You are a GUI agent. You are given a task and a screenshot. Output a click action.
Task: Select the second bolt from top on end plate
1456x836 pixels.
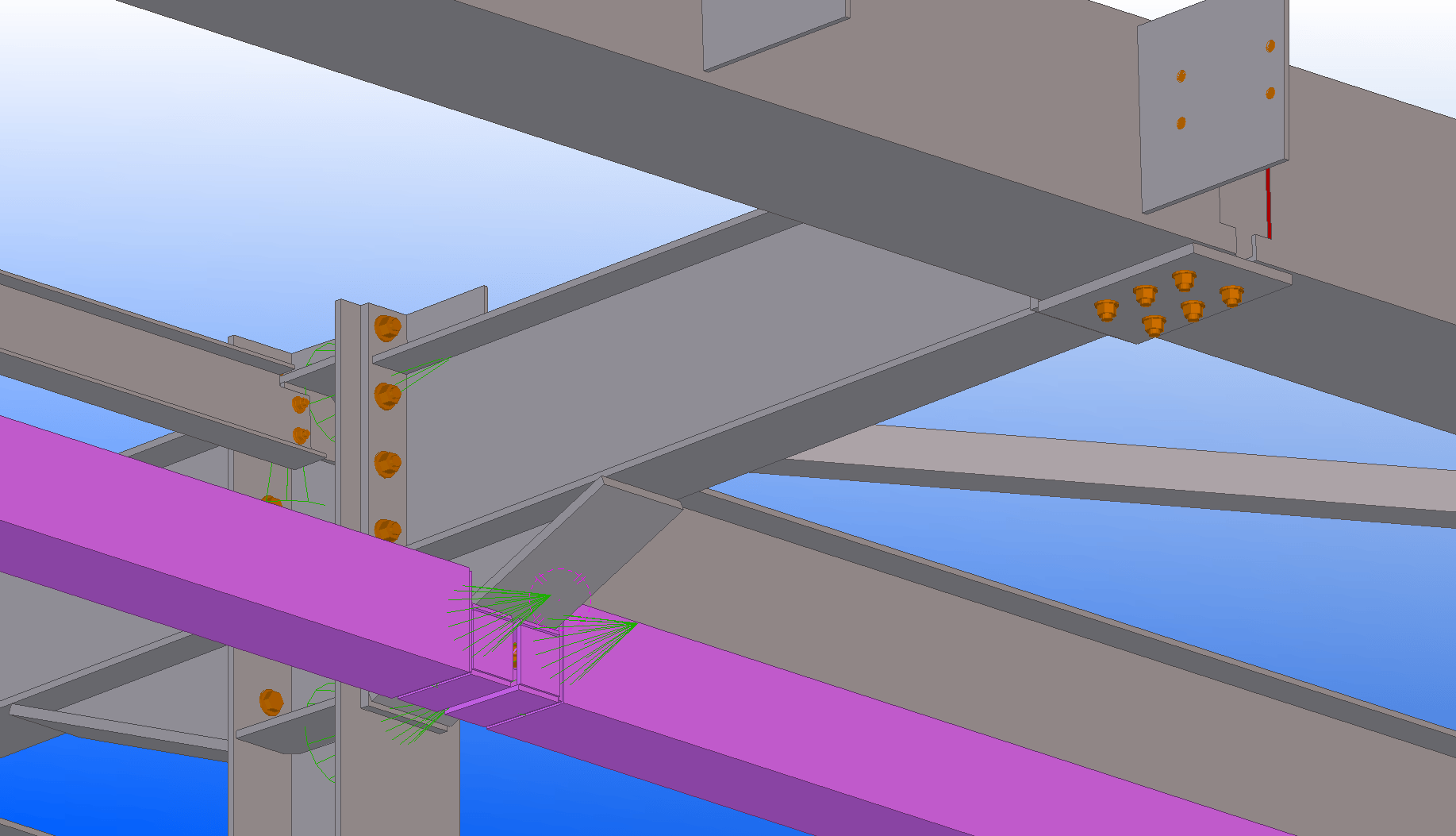pyautogui.click(x=386, y=395)
